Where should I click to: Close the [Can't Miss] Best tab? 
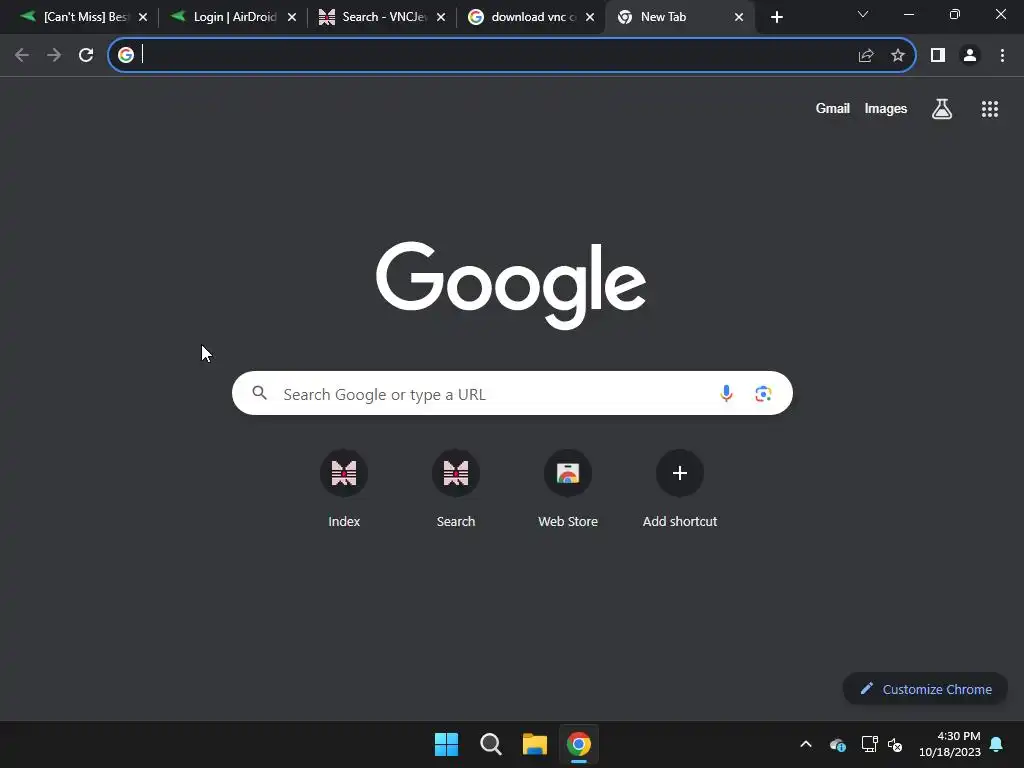click(x=143, y=18)
